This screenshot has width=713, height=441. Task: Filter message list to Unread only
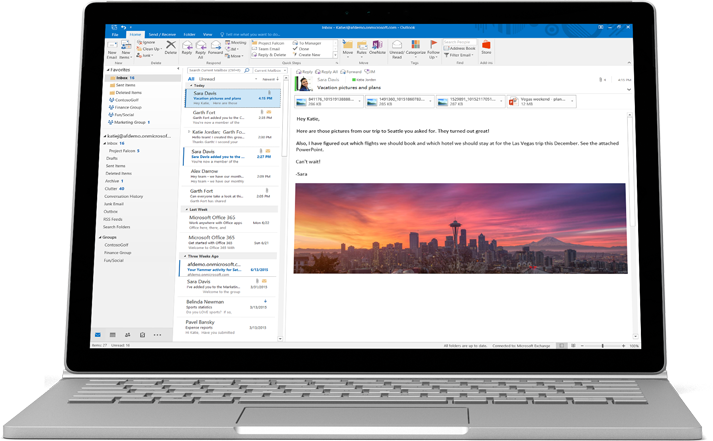click(x=206, y=79)
